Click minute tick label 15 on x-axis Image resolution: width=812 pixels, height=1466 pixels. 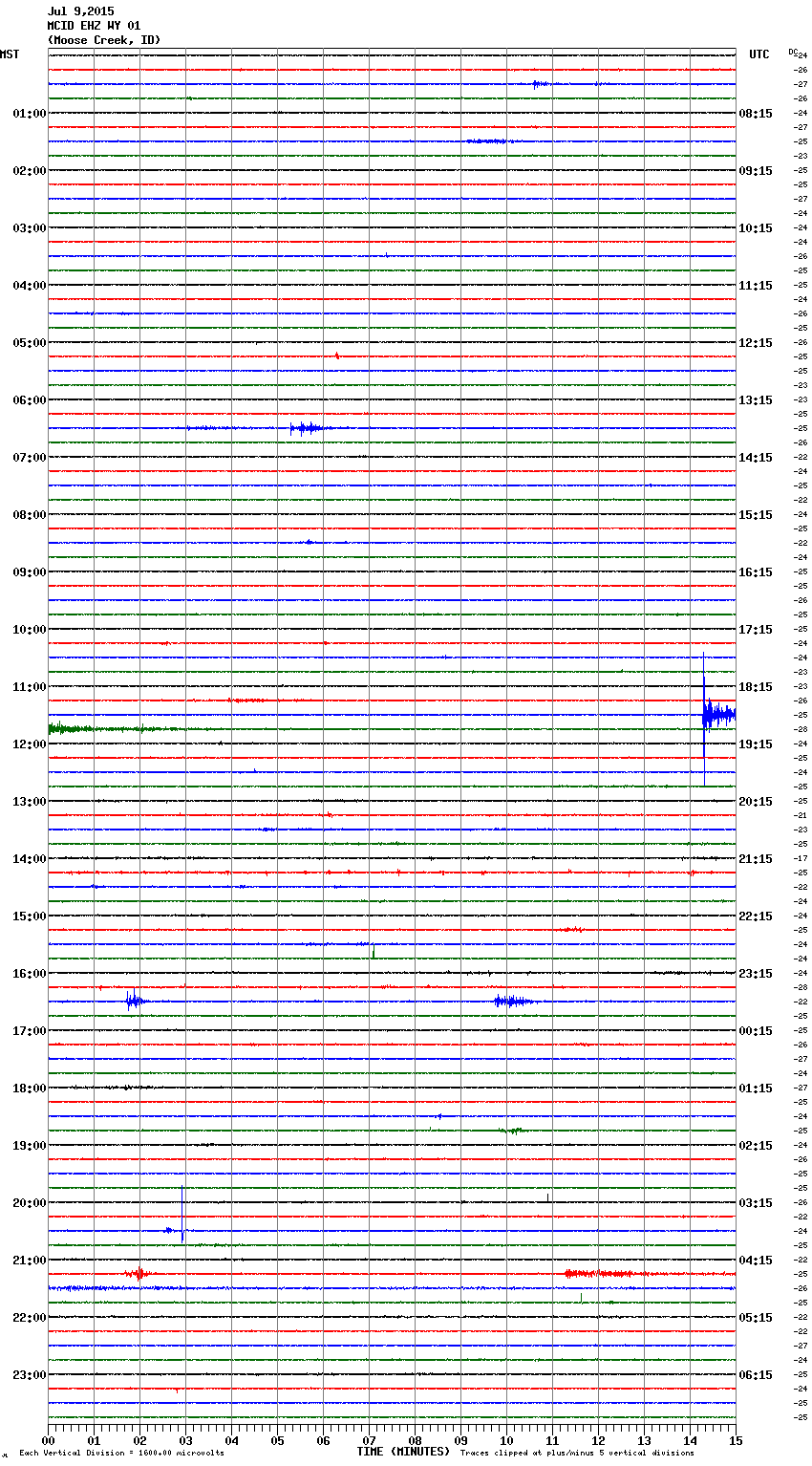tap(736, 1440)
